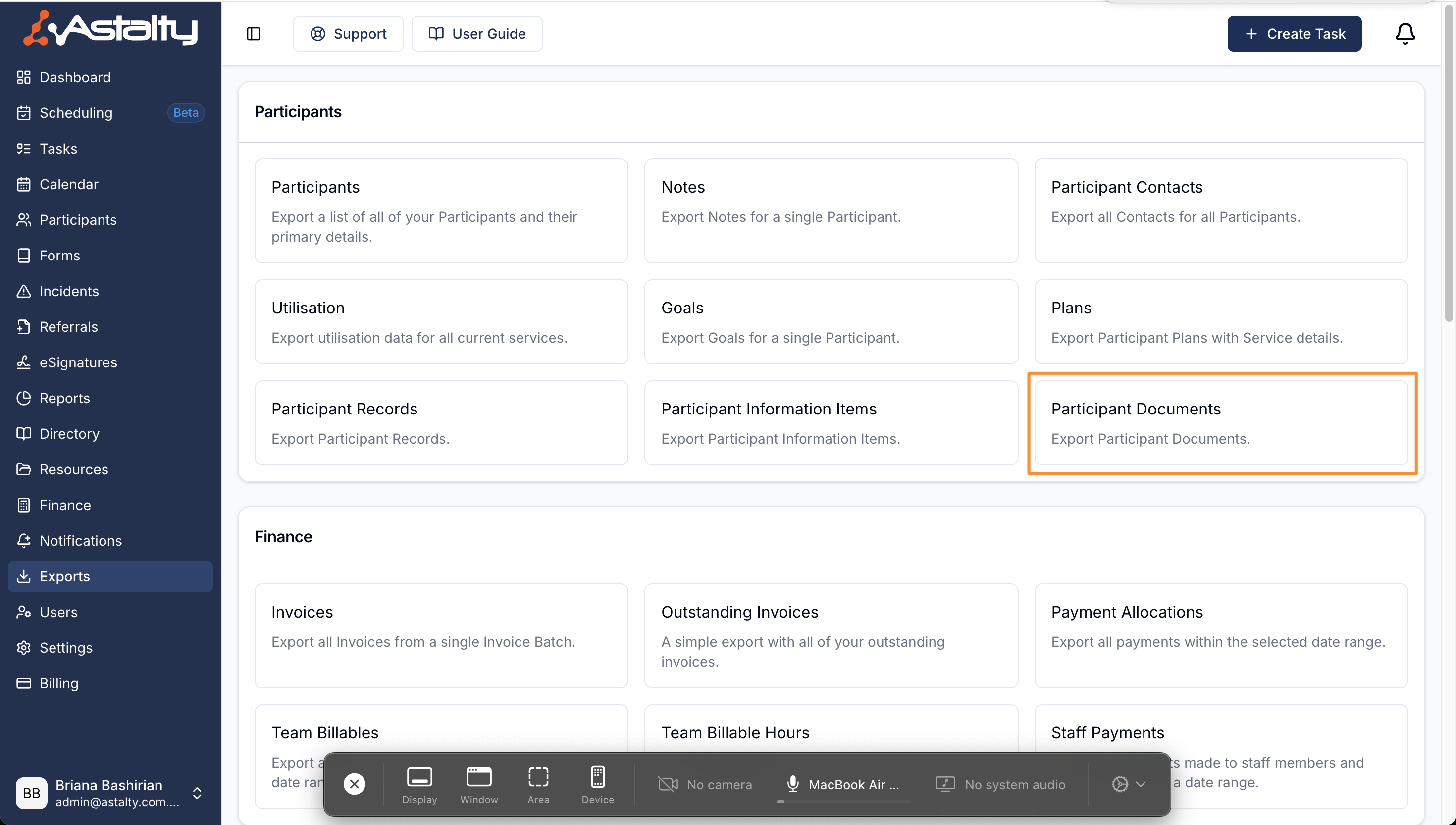
Task: Toggle the MacBook Air microphone input
Action: (x=842, y=784)
